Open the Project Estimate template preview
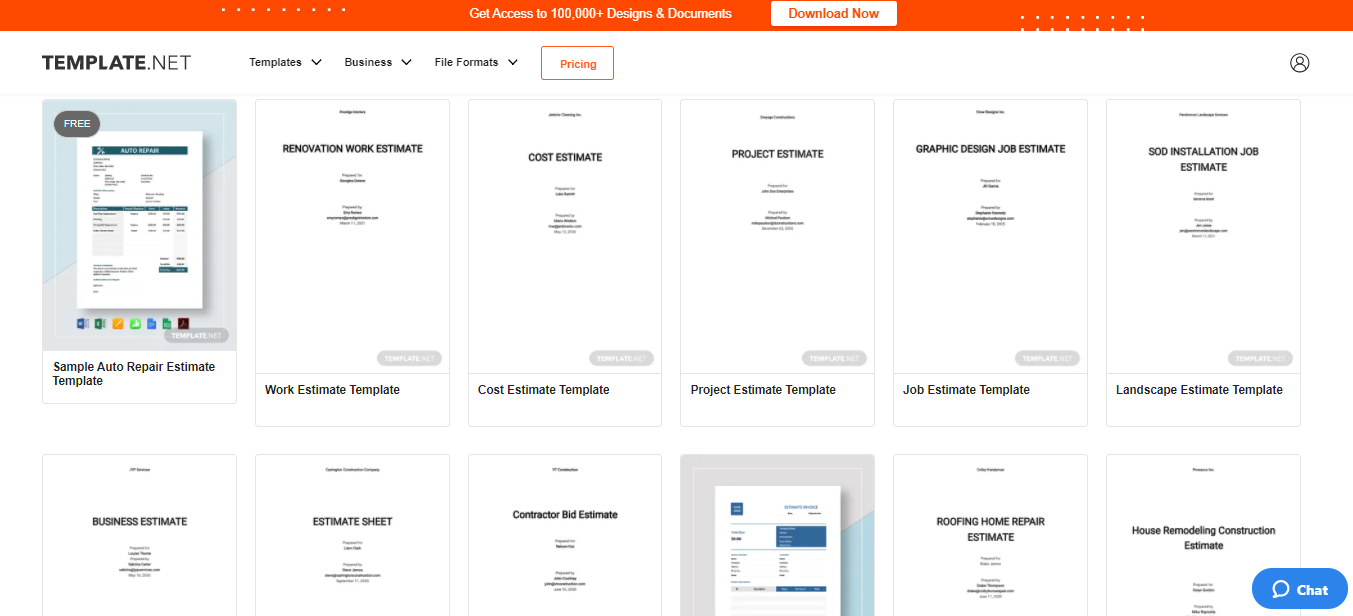The image size is (1353, 616). (x=777, y=236)
